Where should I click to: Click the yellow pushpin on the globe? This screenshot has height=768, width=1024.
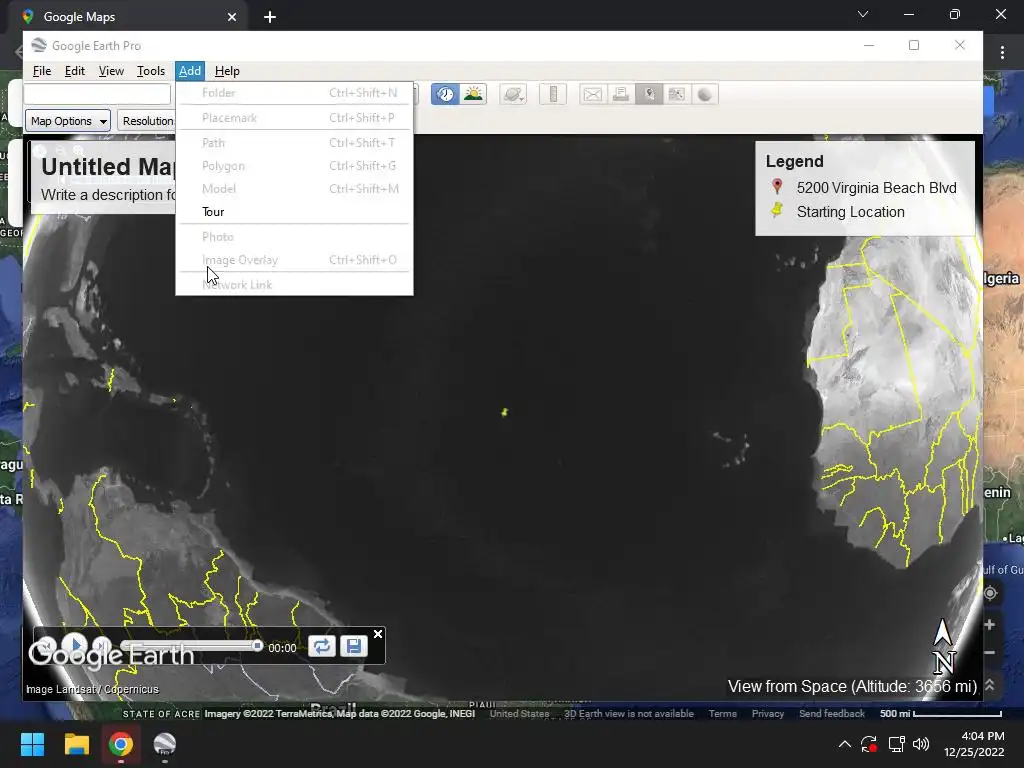click(x=504, y=412)
